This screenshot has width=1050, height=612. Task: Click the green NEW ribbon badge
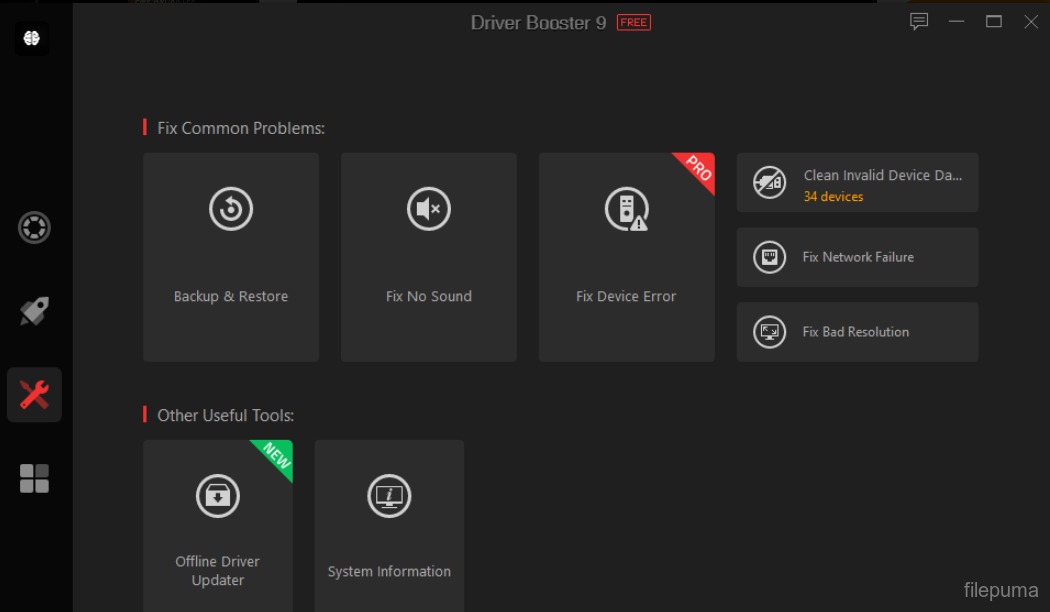click(x=276, y=457)
